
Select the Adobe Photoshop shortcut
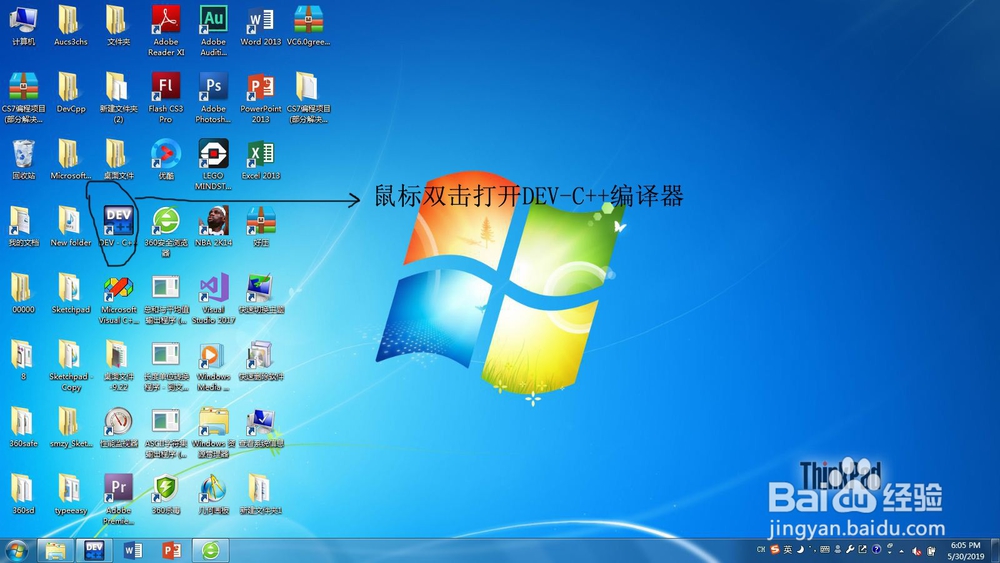tap(213, 98)
